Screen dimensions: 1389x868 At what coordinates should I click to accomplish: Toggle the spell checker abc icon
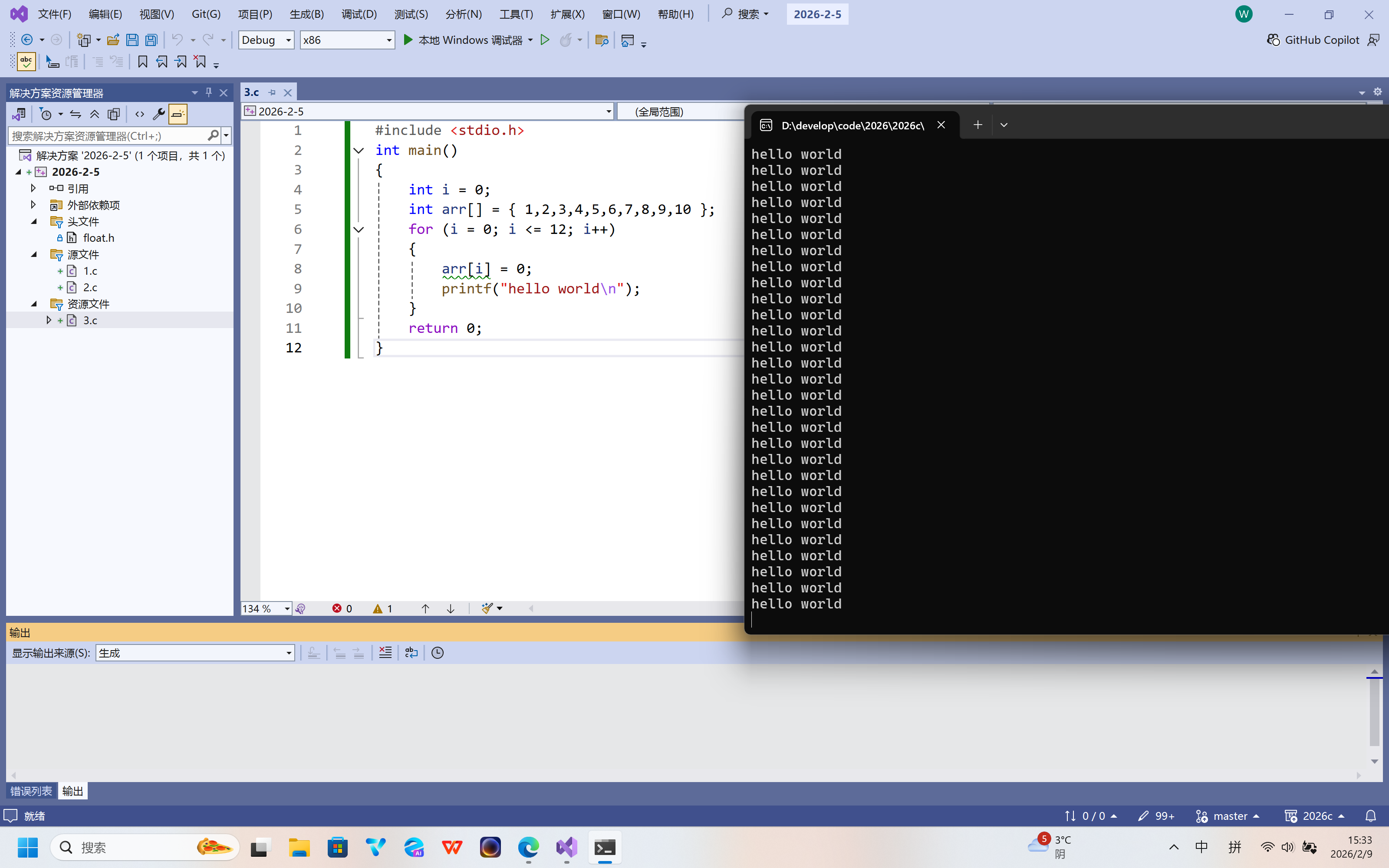[26, 62]
